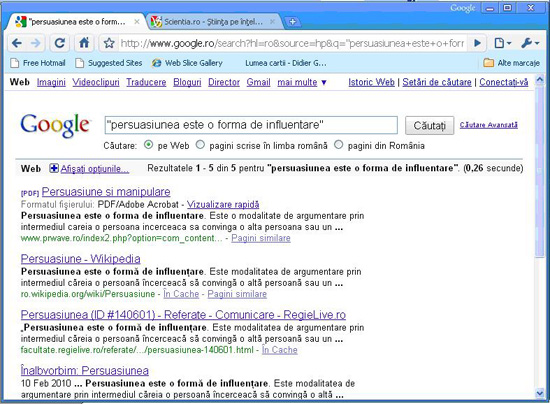The width and height of the screenshot is (550, 404).
Task: Click scrollbar down arrow
Action: click(x=540, y=393)
